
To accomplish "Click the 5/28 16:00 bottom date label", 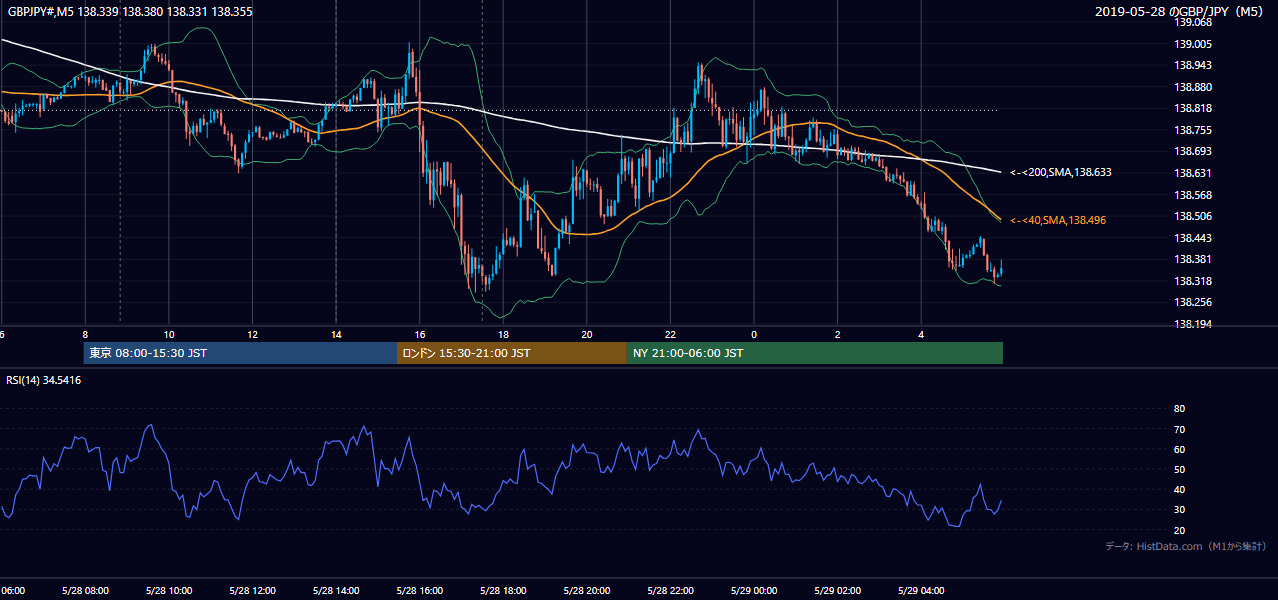I will [420, 590].
